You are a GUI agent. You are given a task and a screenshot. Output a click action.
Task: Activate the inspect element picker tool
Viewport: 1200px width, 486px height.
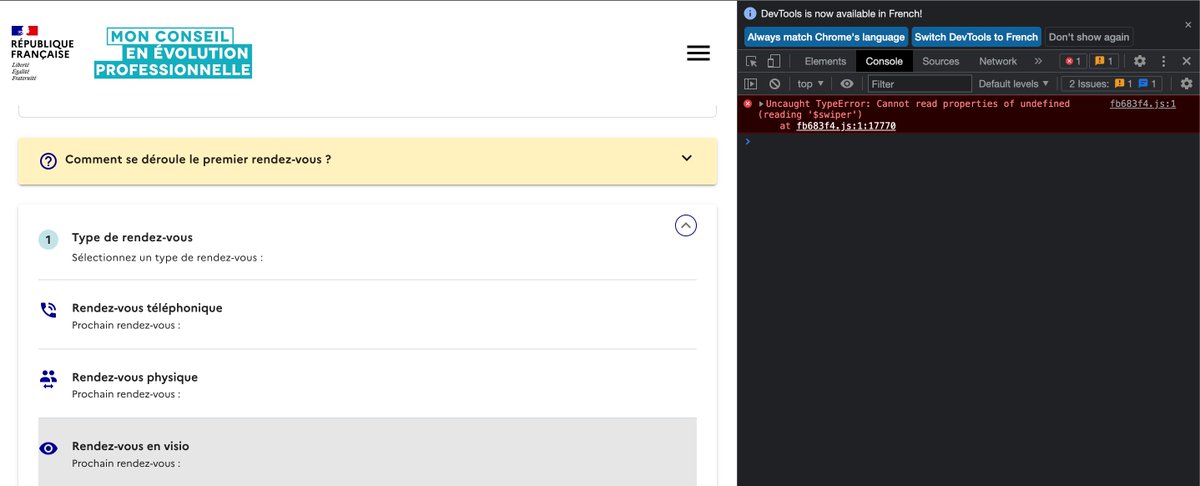pos(751,61)
